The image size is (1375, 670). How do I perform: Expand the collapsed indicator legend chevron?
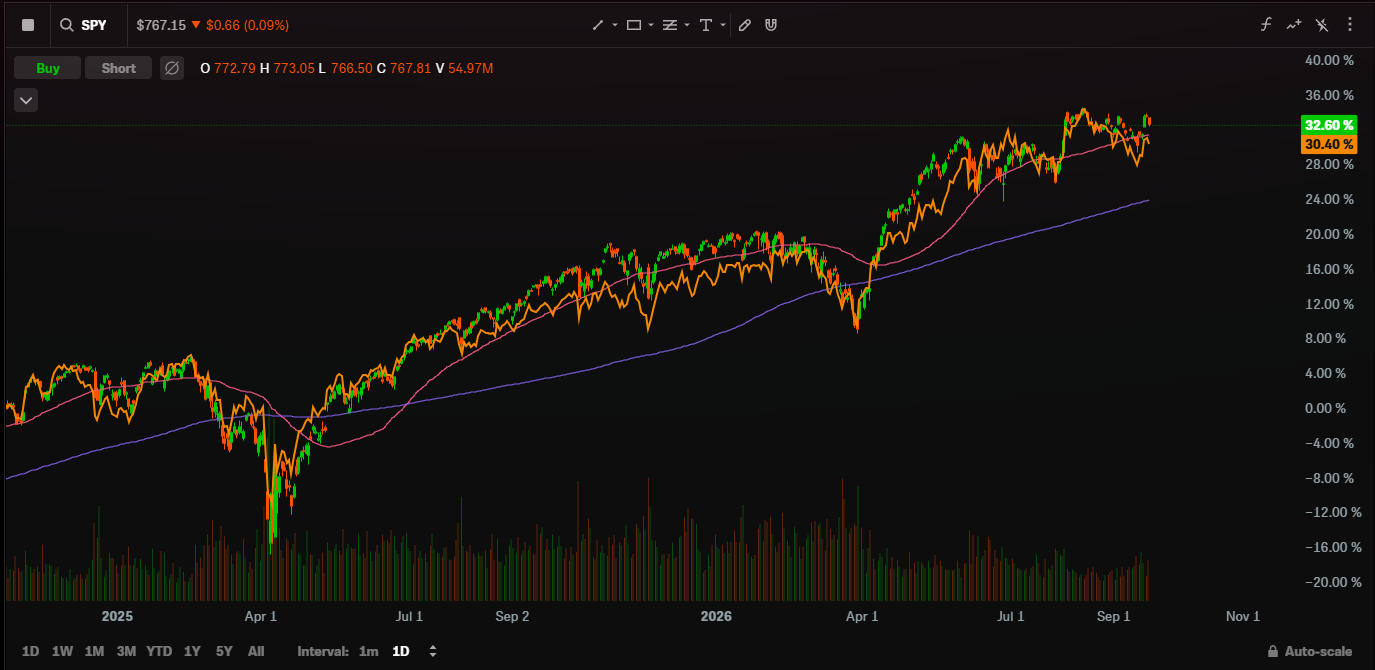pyautogui.click(x=26, y=100)
